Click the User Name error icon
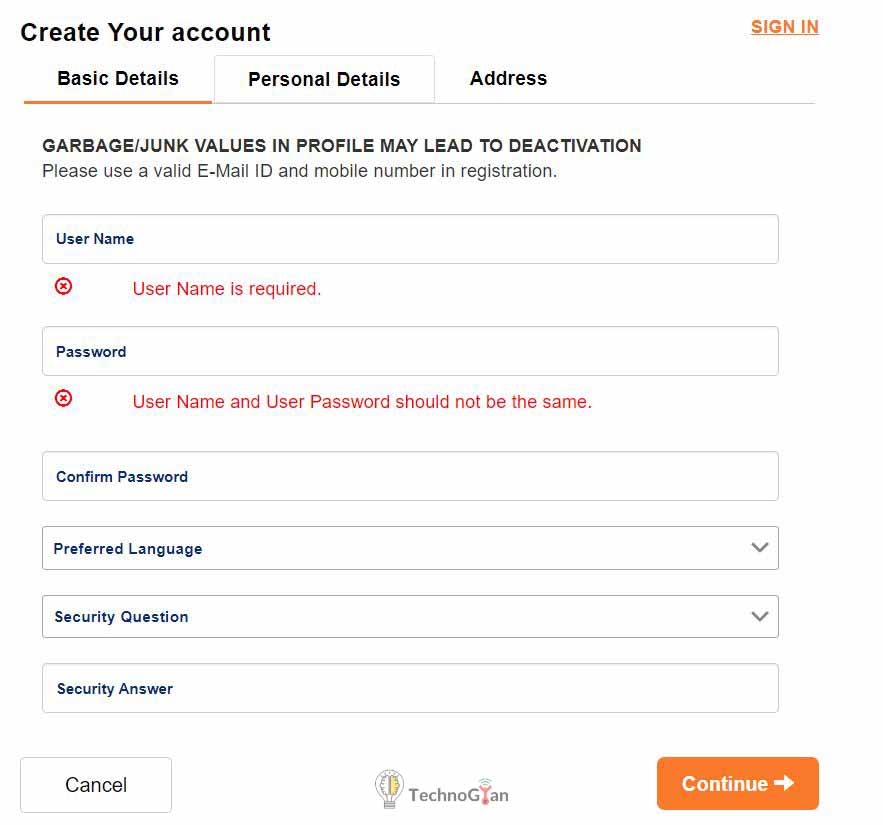The width and height of the screenshot is (883, 825). (x=63, y=287)
